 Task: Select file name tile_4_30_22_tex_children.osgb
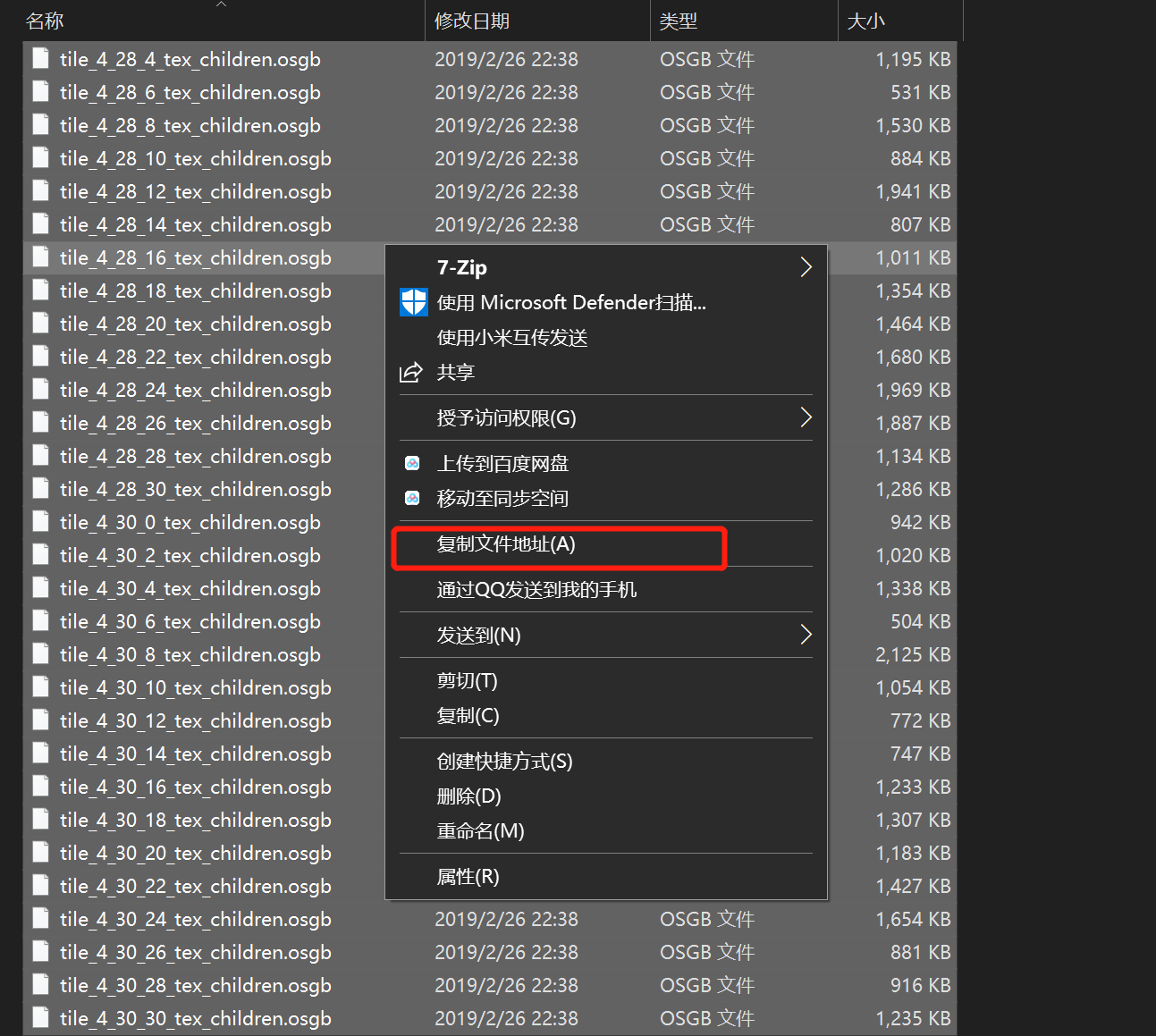coord(196,887)
